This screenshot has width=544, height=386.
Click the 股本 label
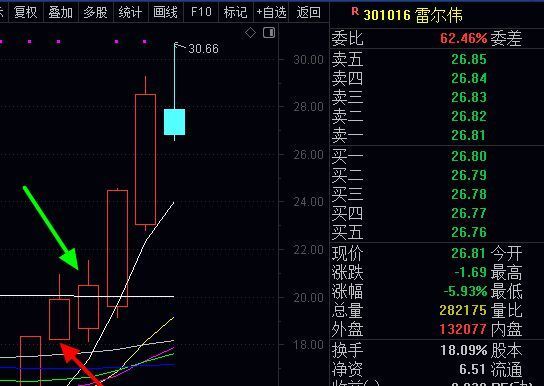[x=506, y=351]
